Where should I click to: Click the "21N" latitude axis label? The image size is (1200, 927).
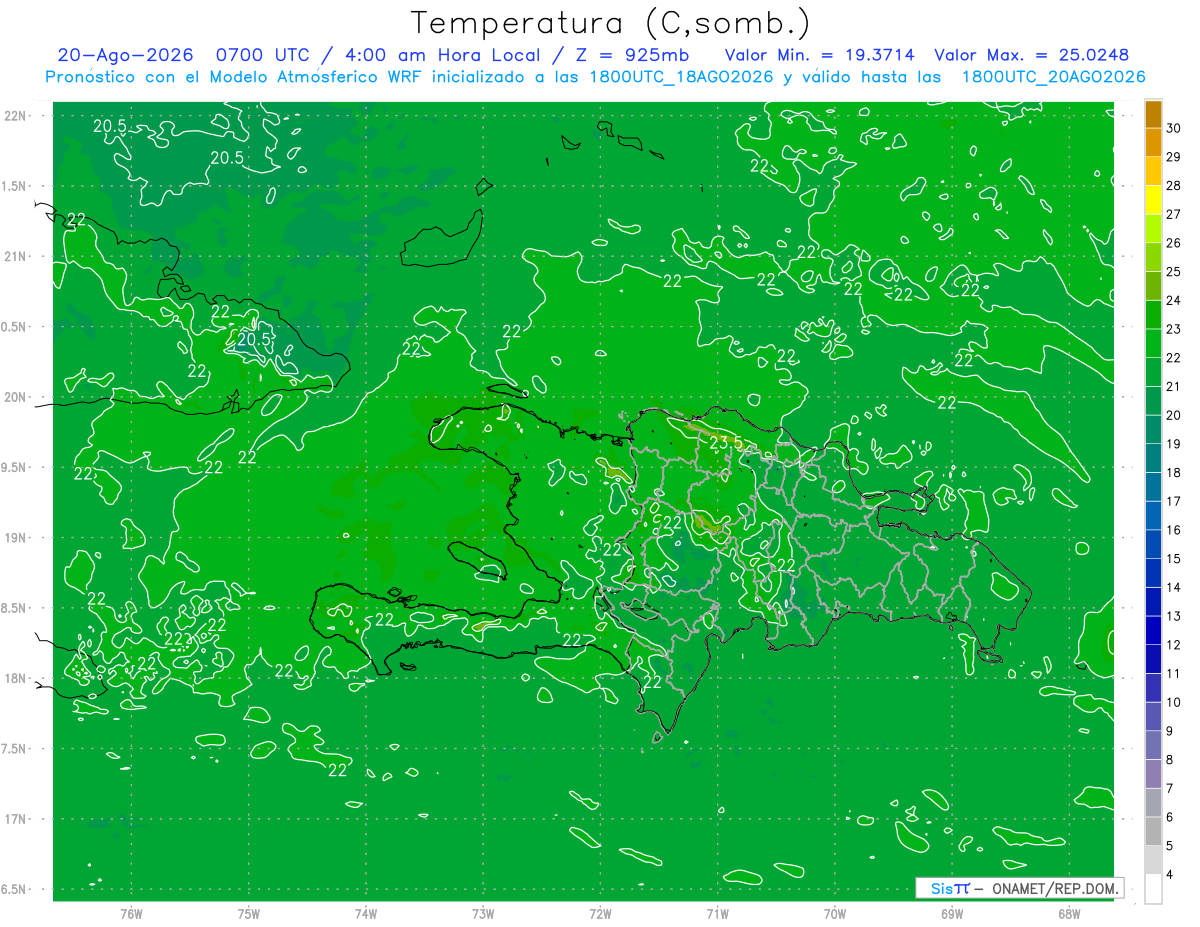click(14, 256)
